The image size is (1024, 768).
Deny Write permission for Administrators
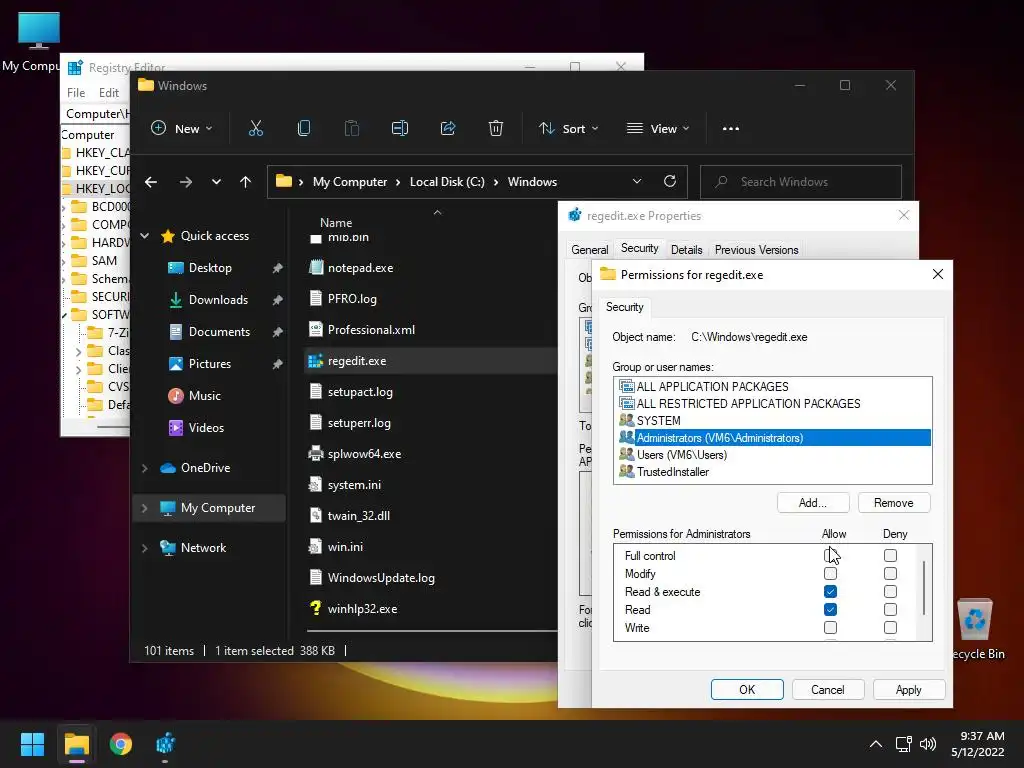pyautogui.click(x=890, y=628)
